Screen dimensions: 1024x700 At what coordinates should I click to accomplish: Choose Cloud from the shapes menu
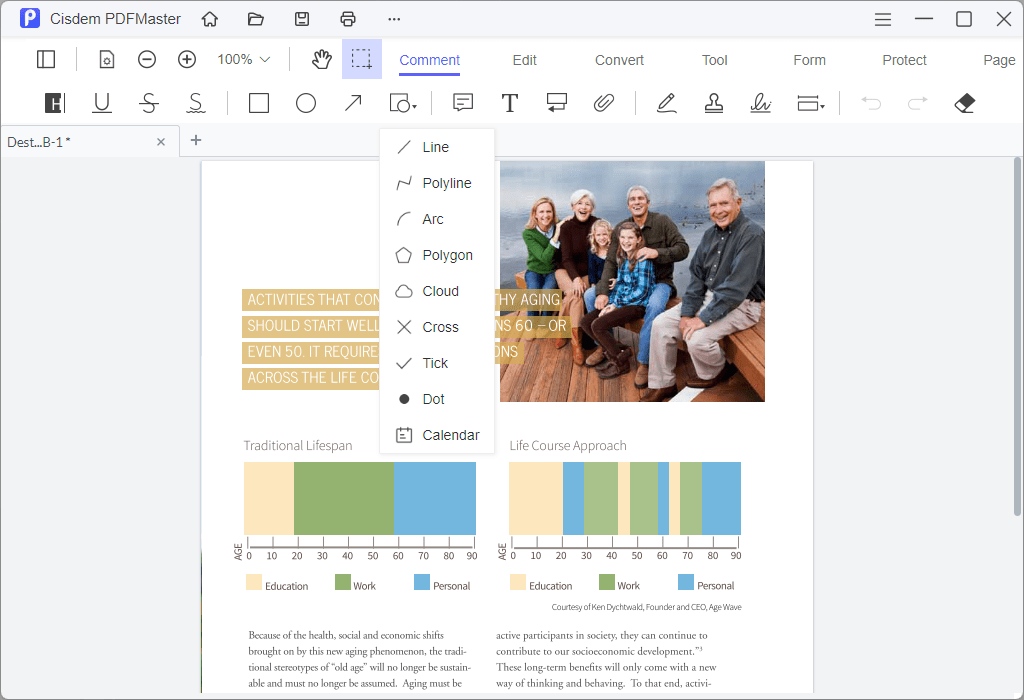coord(437,291)
